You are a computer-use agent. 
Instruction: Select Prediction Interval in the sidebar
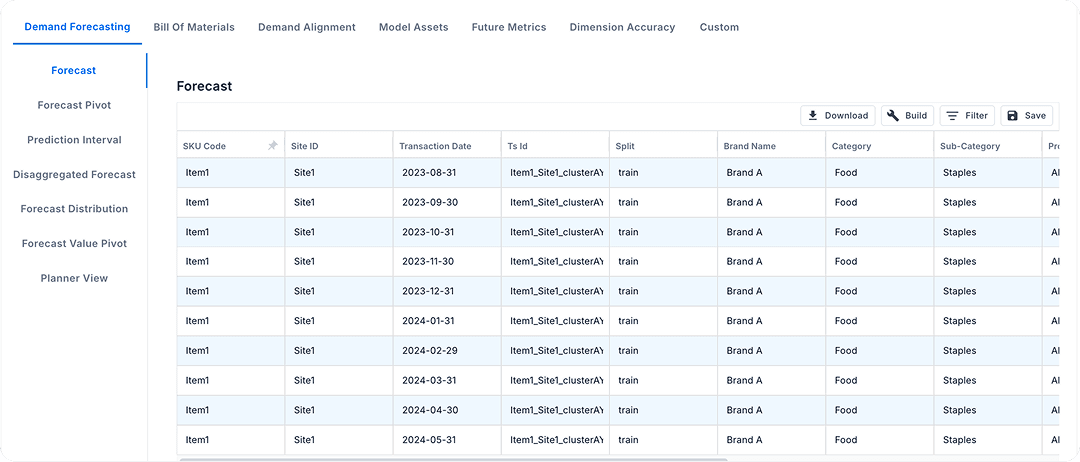click(74, 140)
